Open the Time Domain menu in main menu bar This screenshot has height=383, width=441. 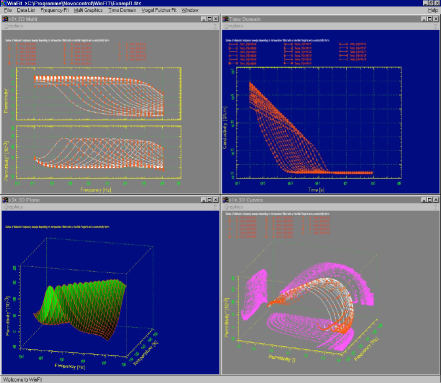coord(122,10)
